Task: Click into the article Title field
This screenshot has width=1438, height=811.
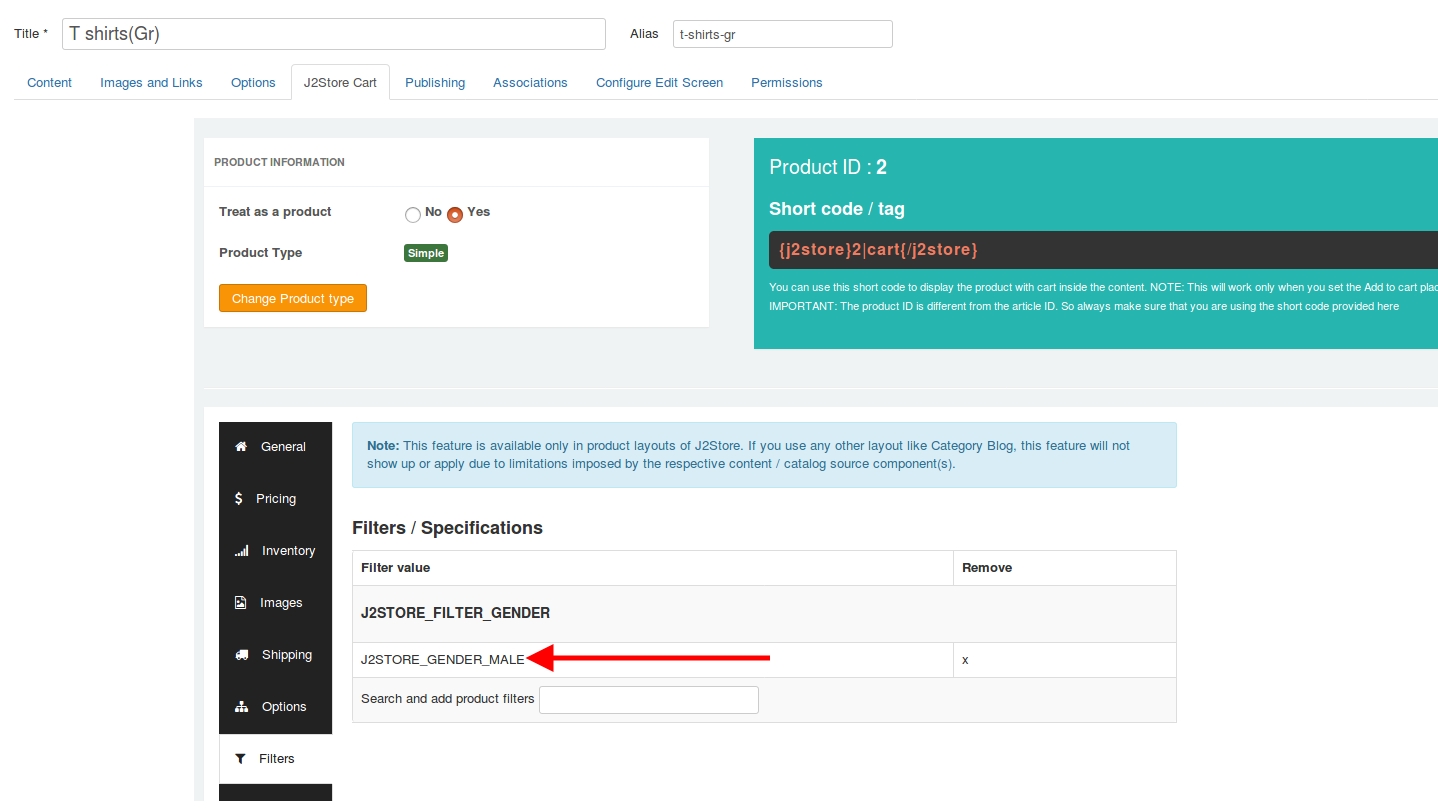Action: 333,34
